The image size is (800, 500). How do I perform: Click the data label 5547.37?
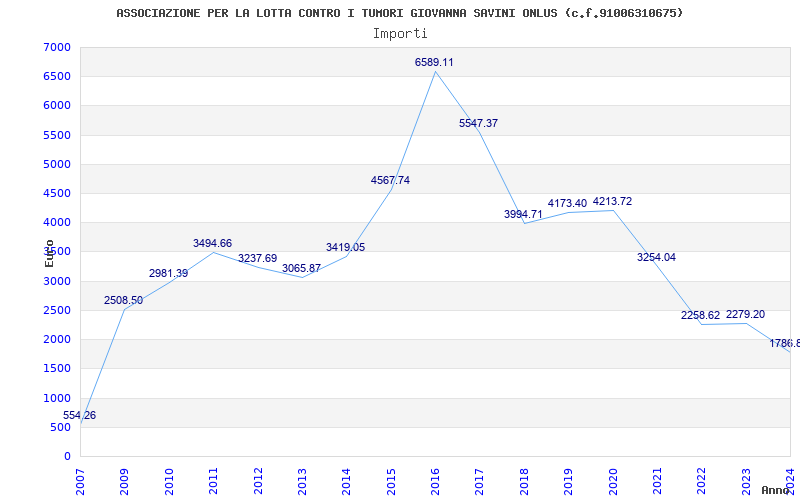pyautogui.click(x=478, y=123)
